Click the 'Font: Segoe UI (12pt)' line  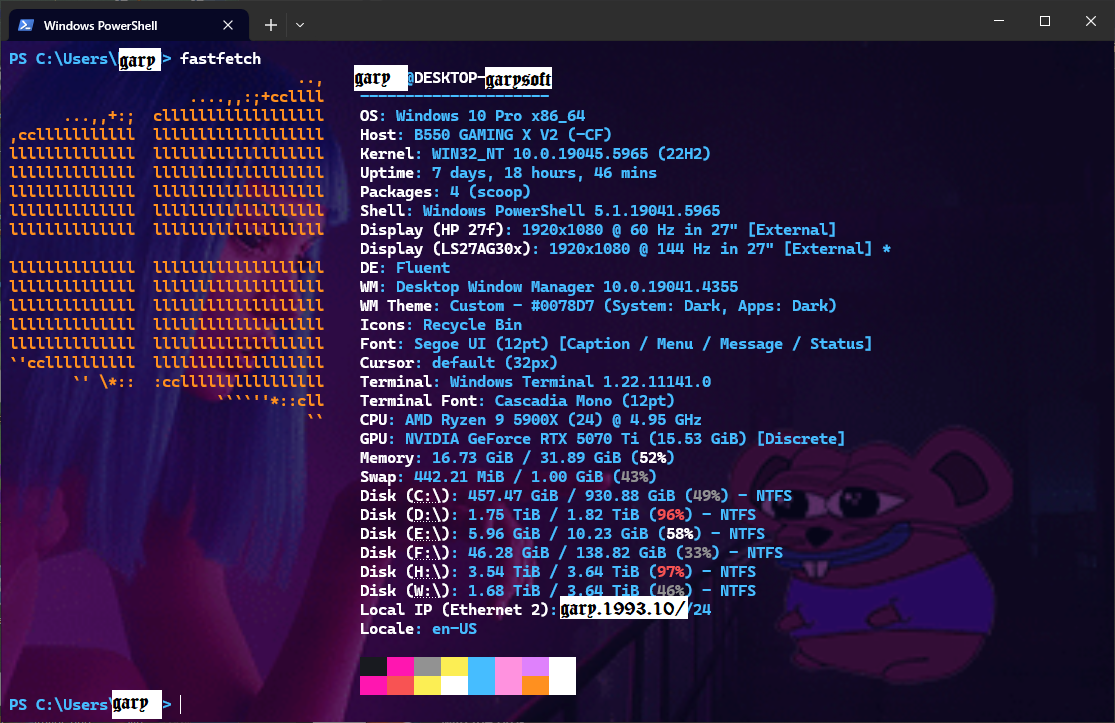coord(616,344)
